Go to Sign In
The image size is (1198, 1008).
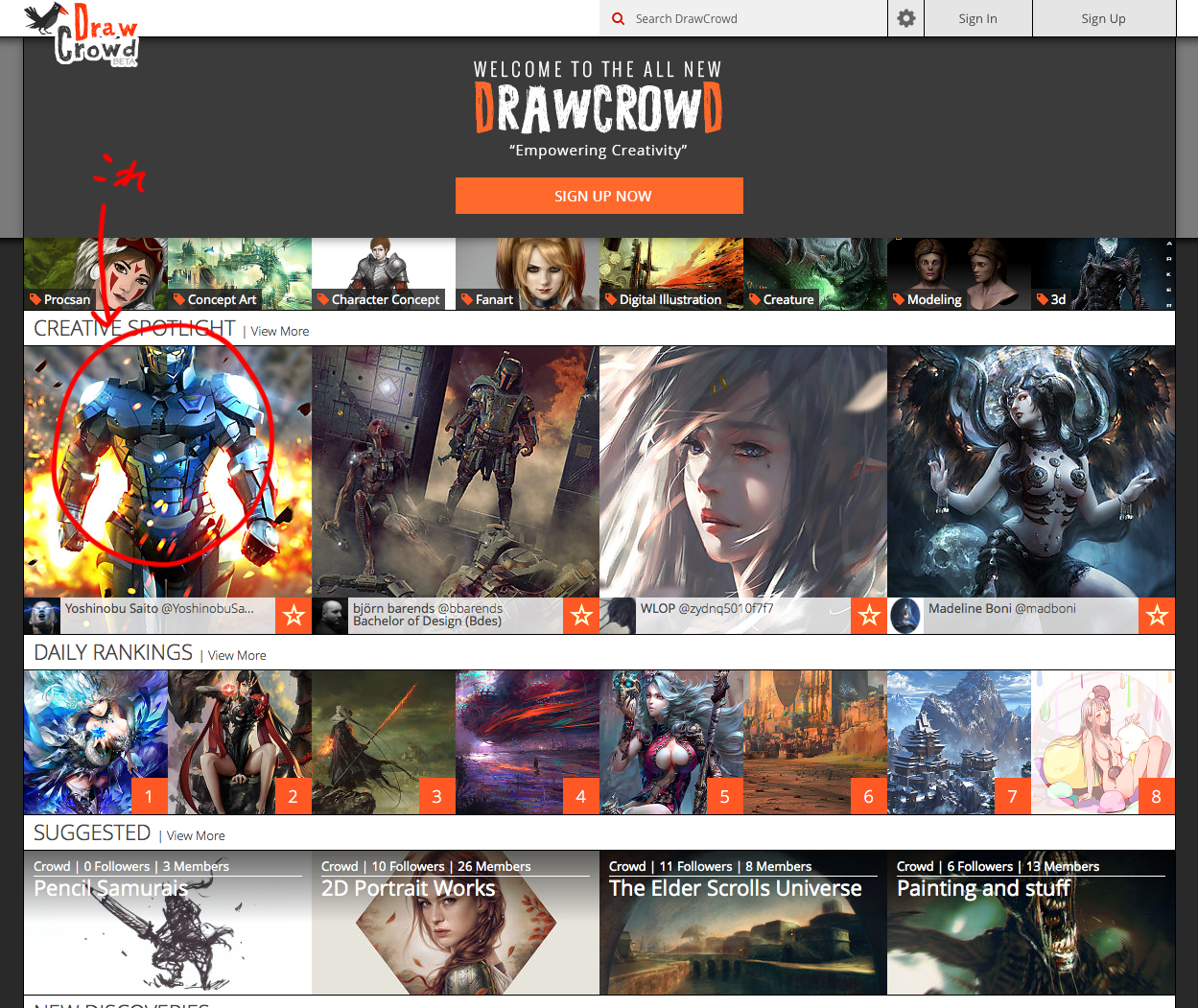coord(977,18)
